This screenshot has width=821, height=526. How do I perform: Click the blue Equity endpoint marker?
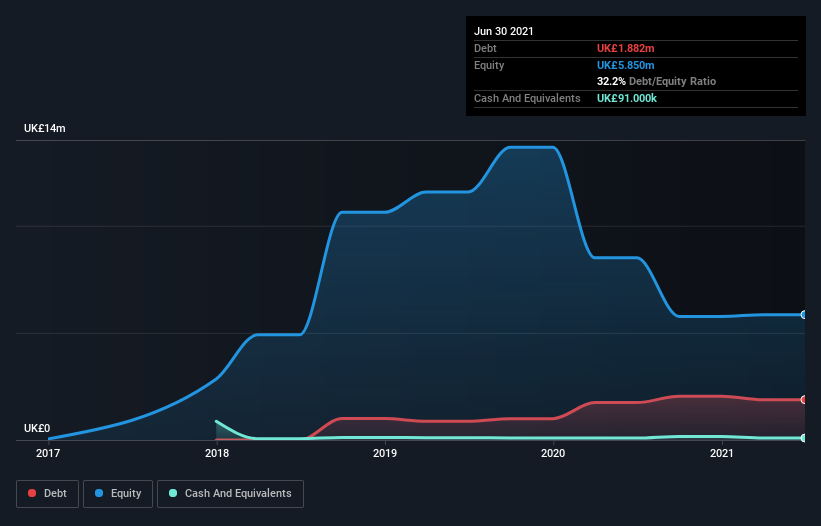point(804,315)
